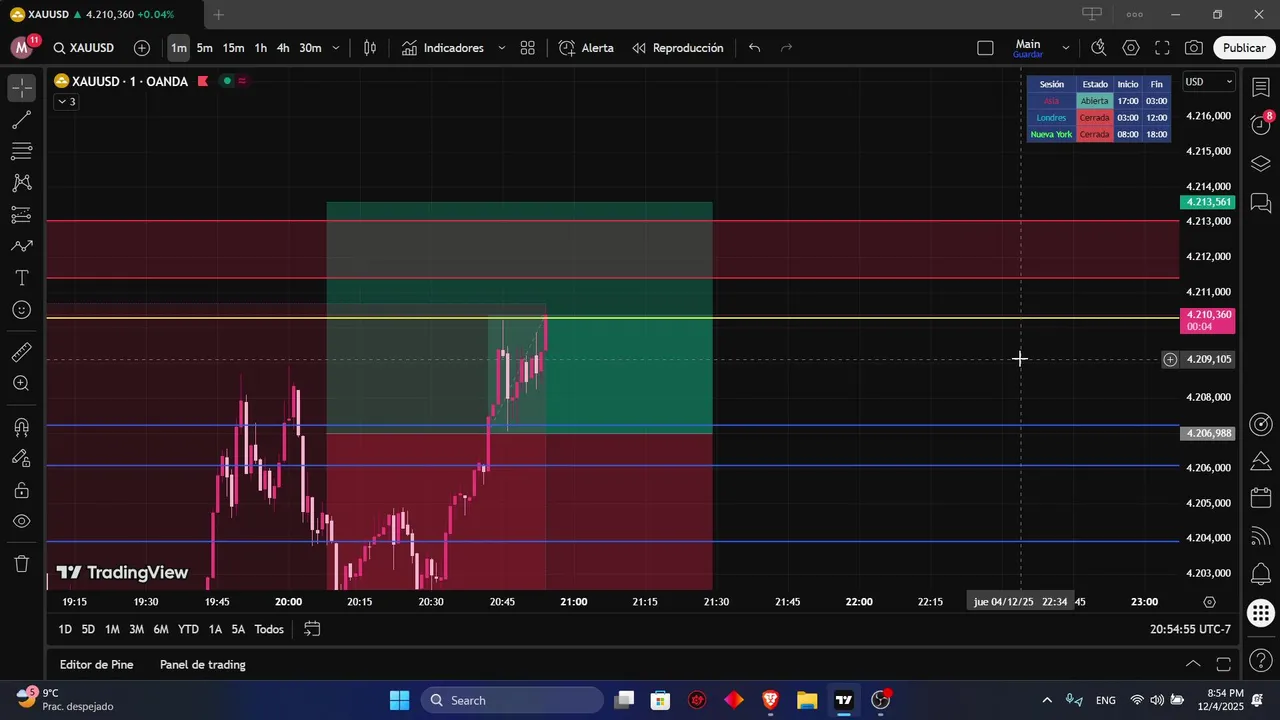The image size is (1280, 720).
Task: Open the emoji icons tool
Action: (21, 310)
